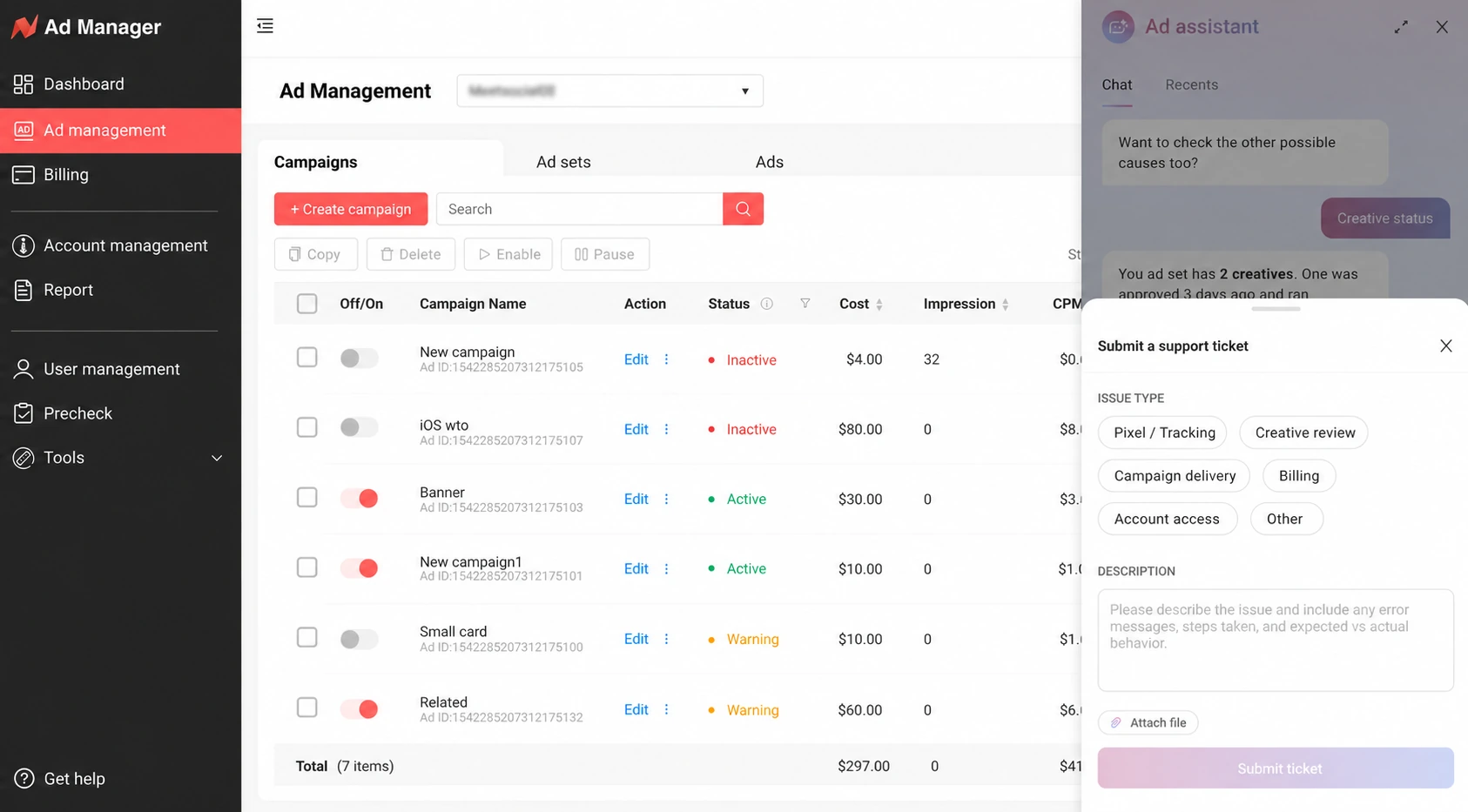Click the Enable button
Image resolution: width=1468 pixels, height=812 pixels.
[x=508, y=254]
